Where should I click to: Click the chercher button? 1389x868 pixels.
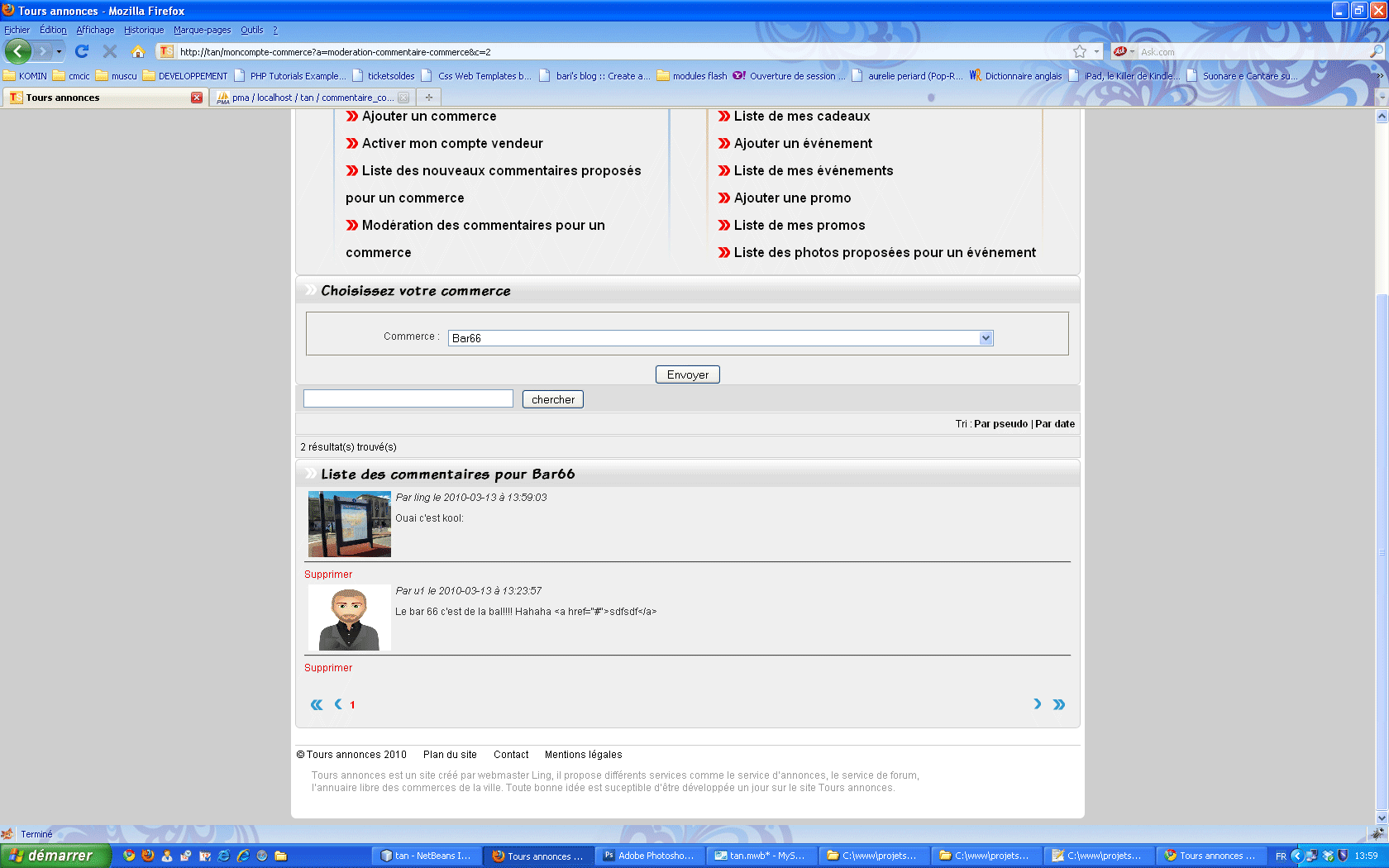click(553, 399)
